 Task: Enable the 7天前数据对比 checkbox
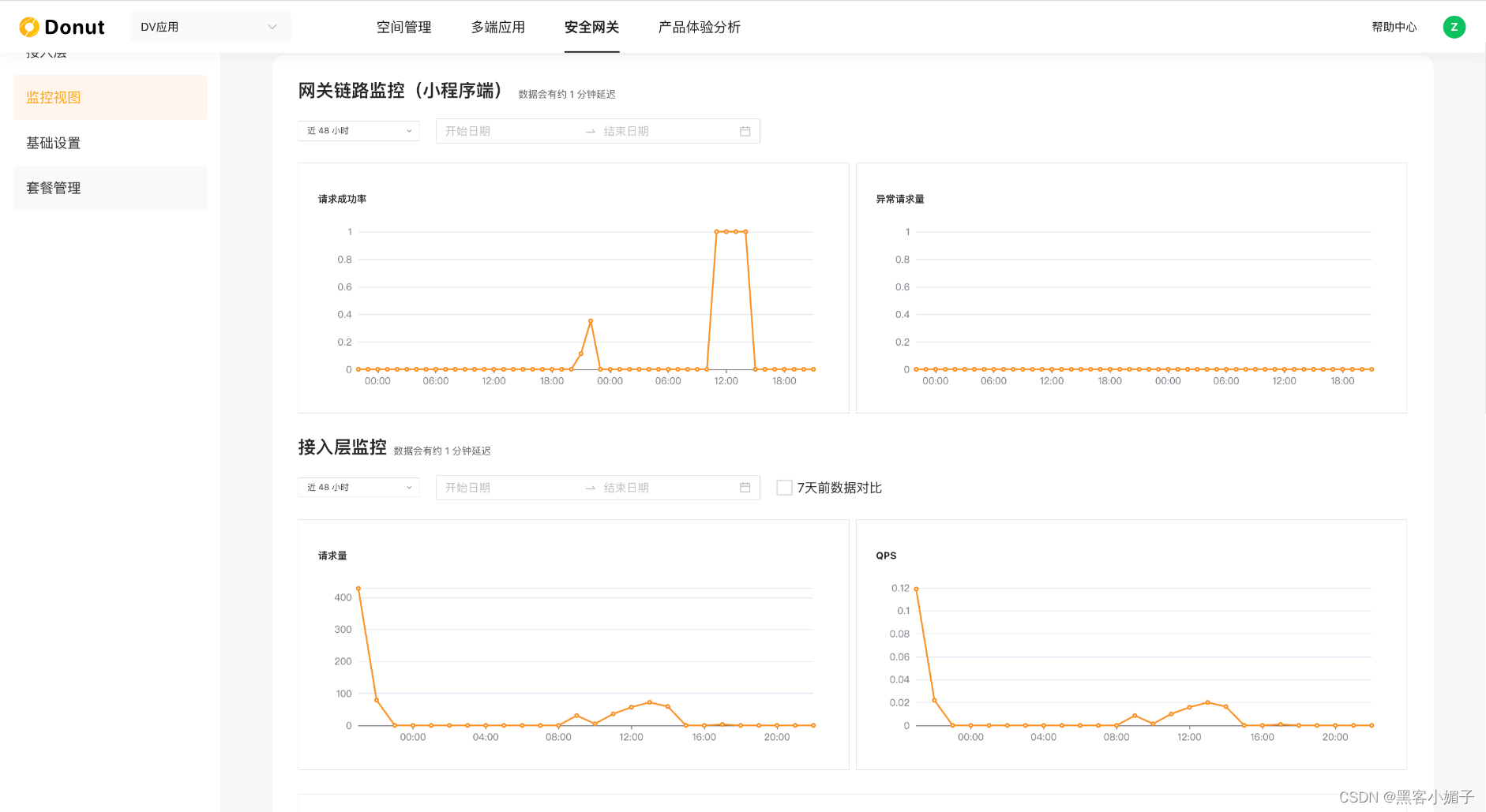[784, 488]
